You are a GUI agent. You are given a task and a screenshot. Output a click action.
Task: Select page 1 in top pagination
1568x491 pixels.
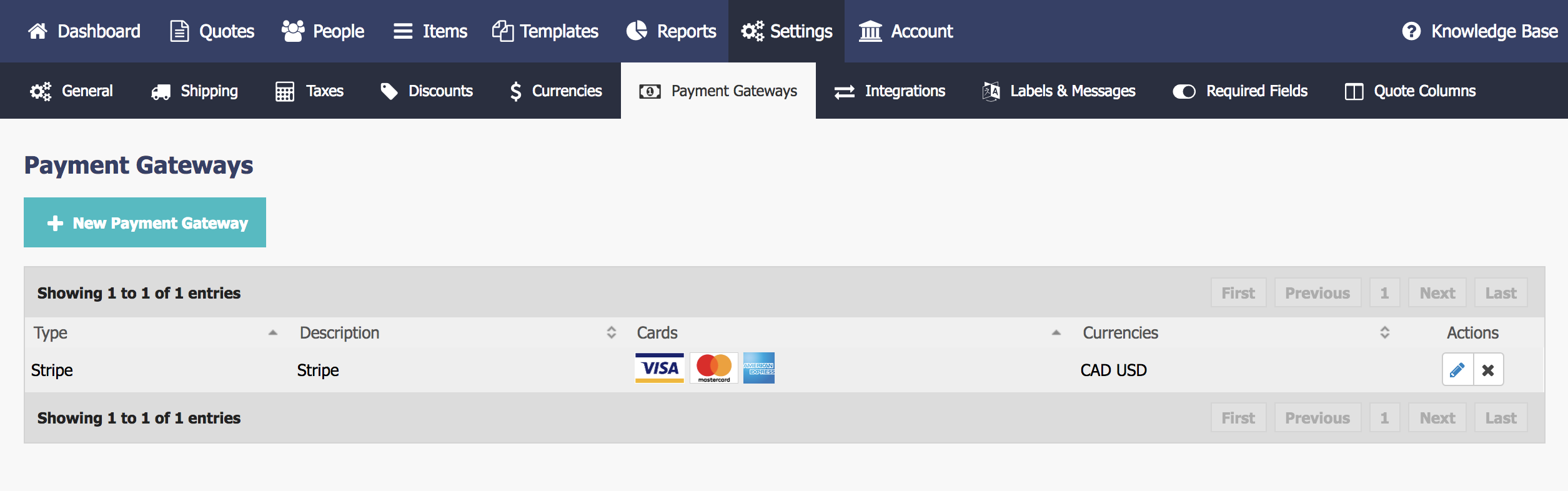point(1384,293)
